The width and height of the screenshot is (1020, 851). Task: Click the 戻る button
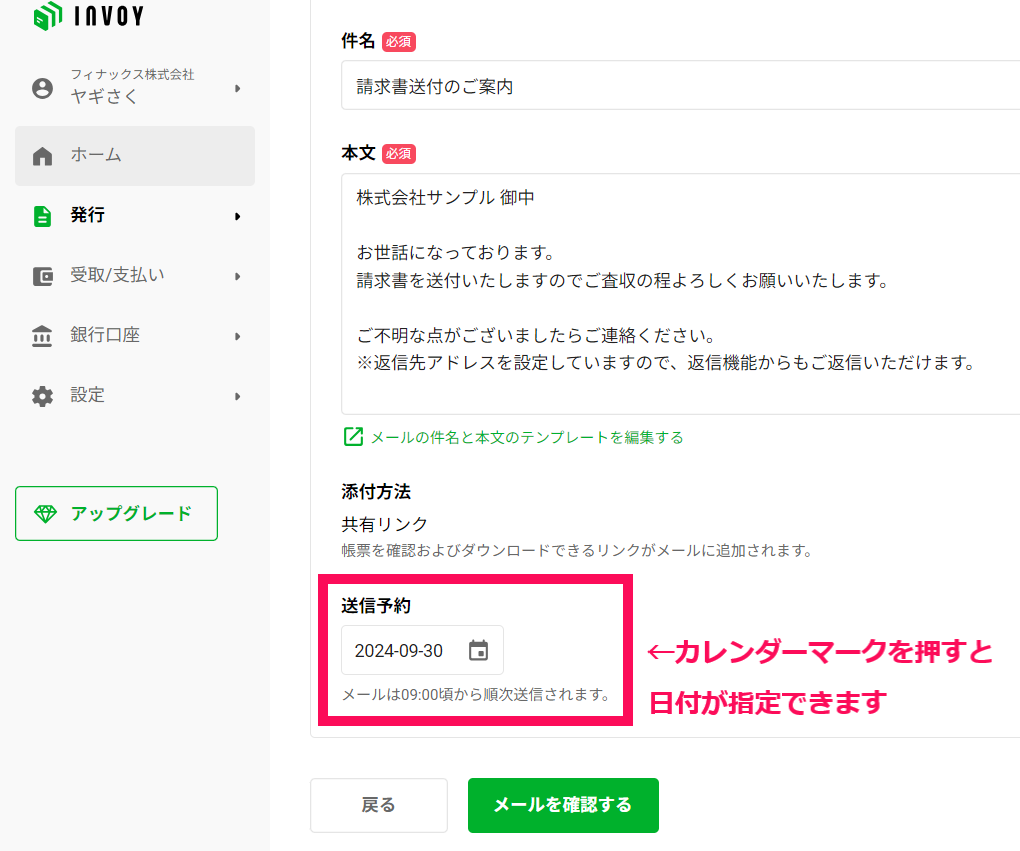coord(379,805)
